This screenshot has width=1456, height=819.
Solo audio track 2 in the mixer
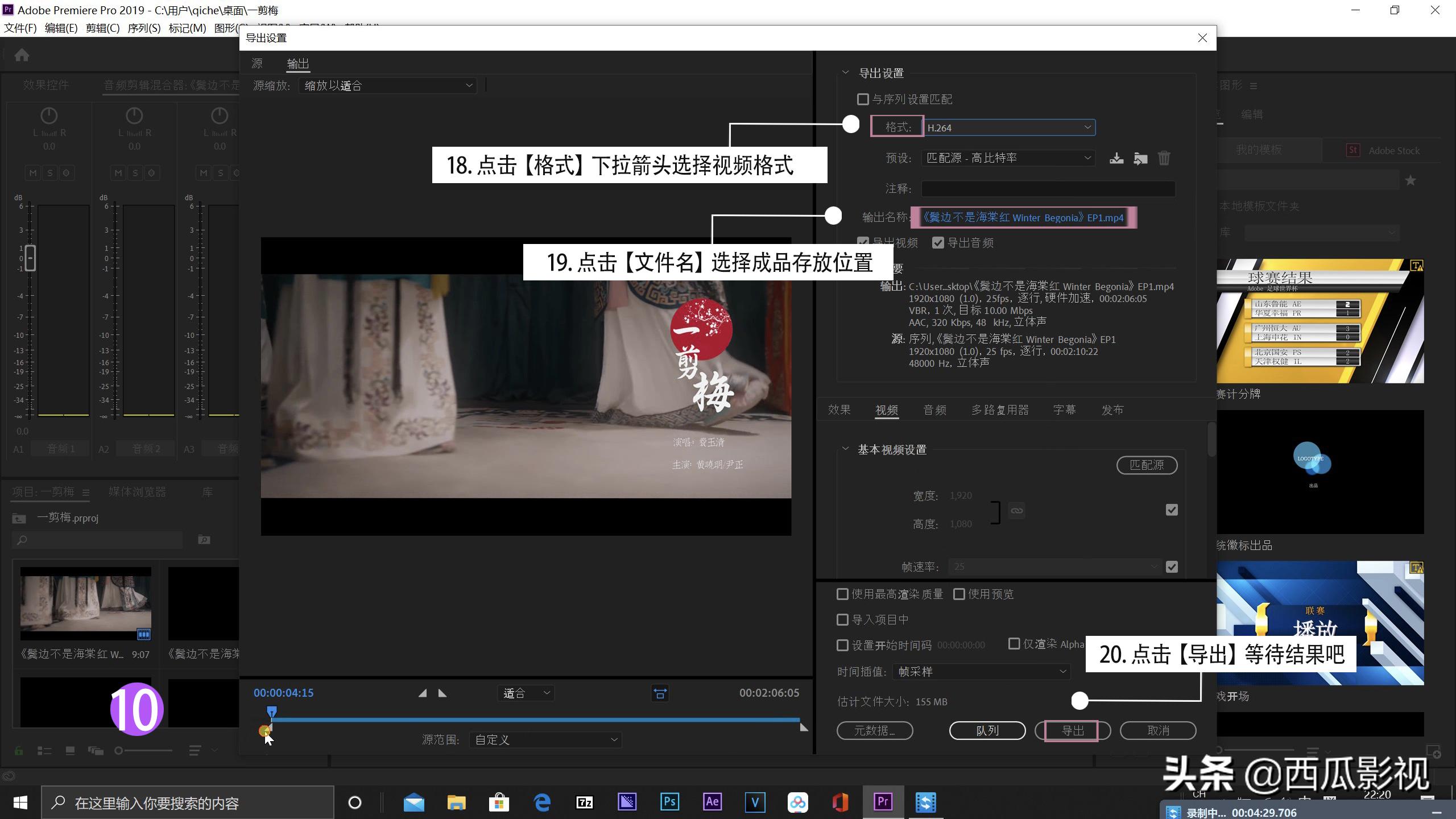135,173
